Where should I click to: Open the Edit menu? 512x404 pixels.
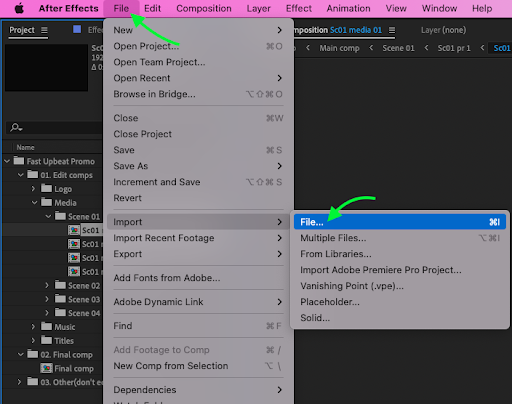click(153, 8)
